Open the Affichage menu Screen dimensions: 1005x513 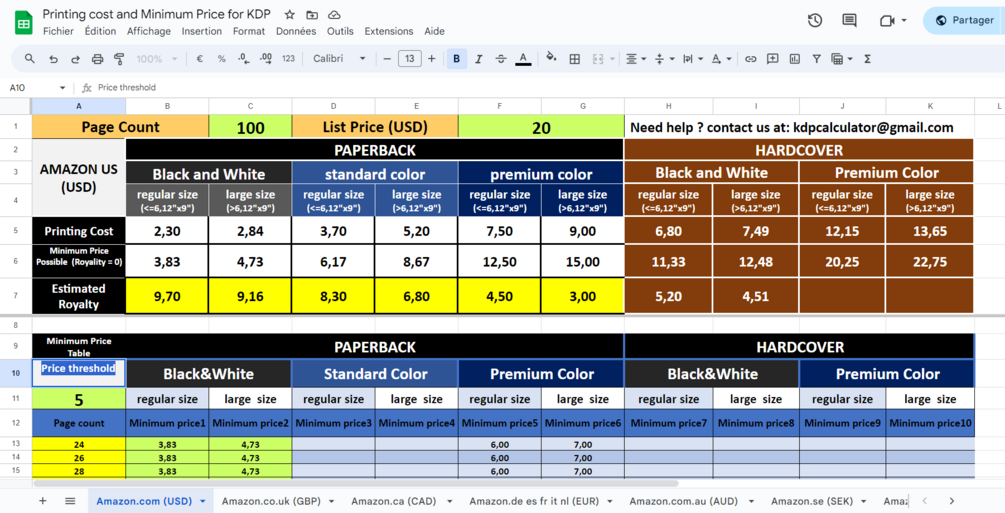pos(149,31)
